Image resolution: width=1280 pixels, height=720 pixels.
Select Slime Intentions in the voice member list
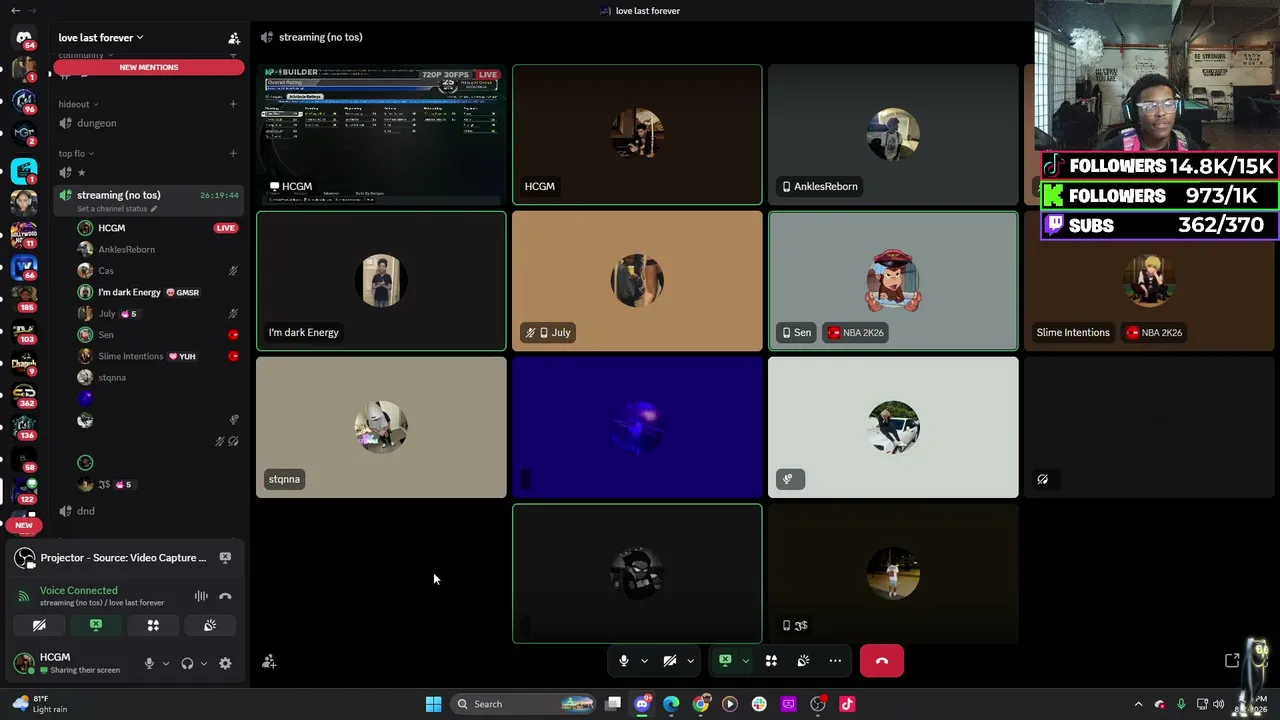(156, 356)
